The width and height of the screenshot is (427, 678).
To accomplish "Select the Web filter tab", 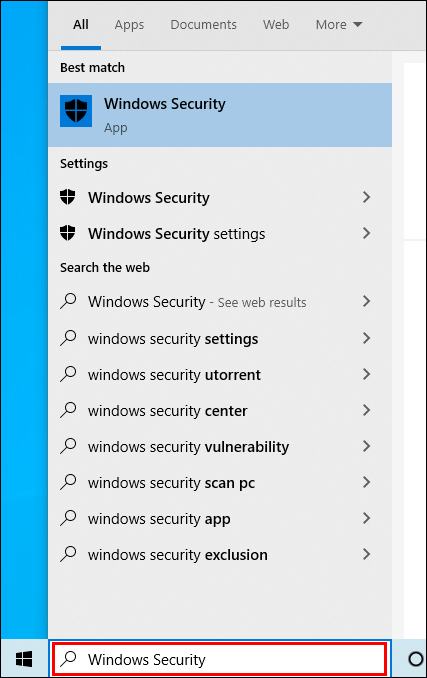I will tap(276, 25).
